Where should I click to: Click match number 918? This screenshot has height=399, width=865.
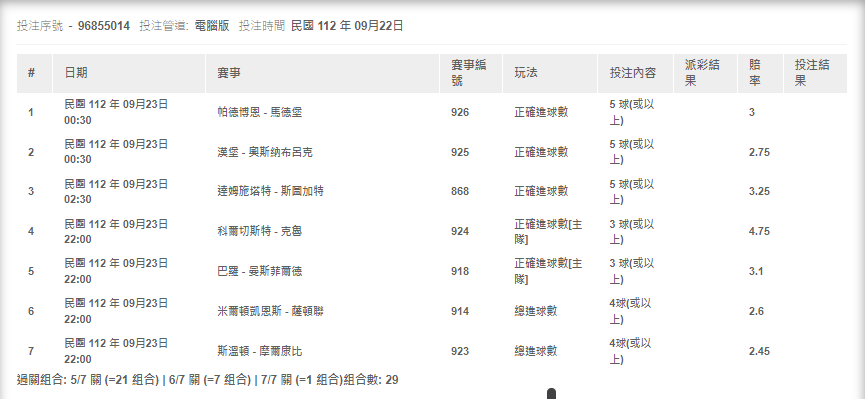coord(460,272)
